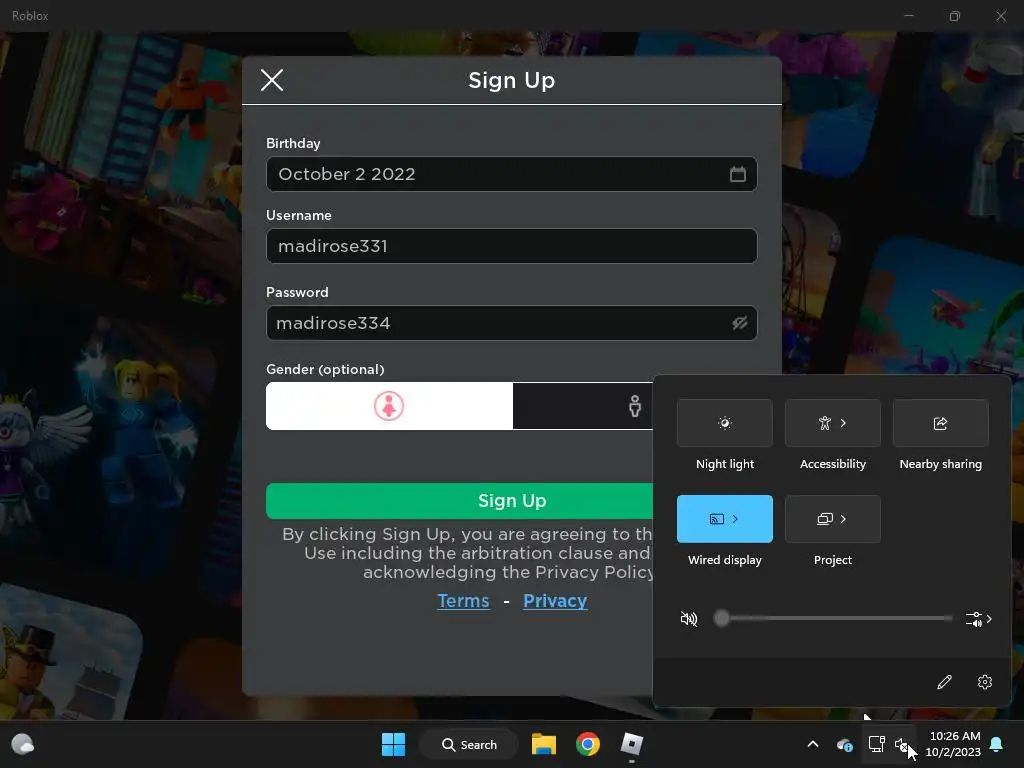Toggle Night light quick setting
1024x768 pixels.
(725, 423)
